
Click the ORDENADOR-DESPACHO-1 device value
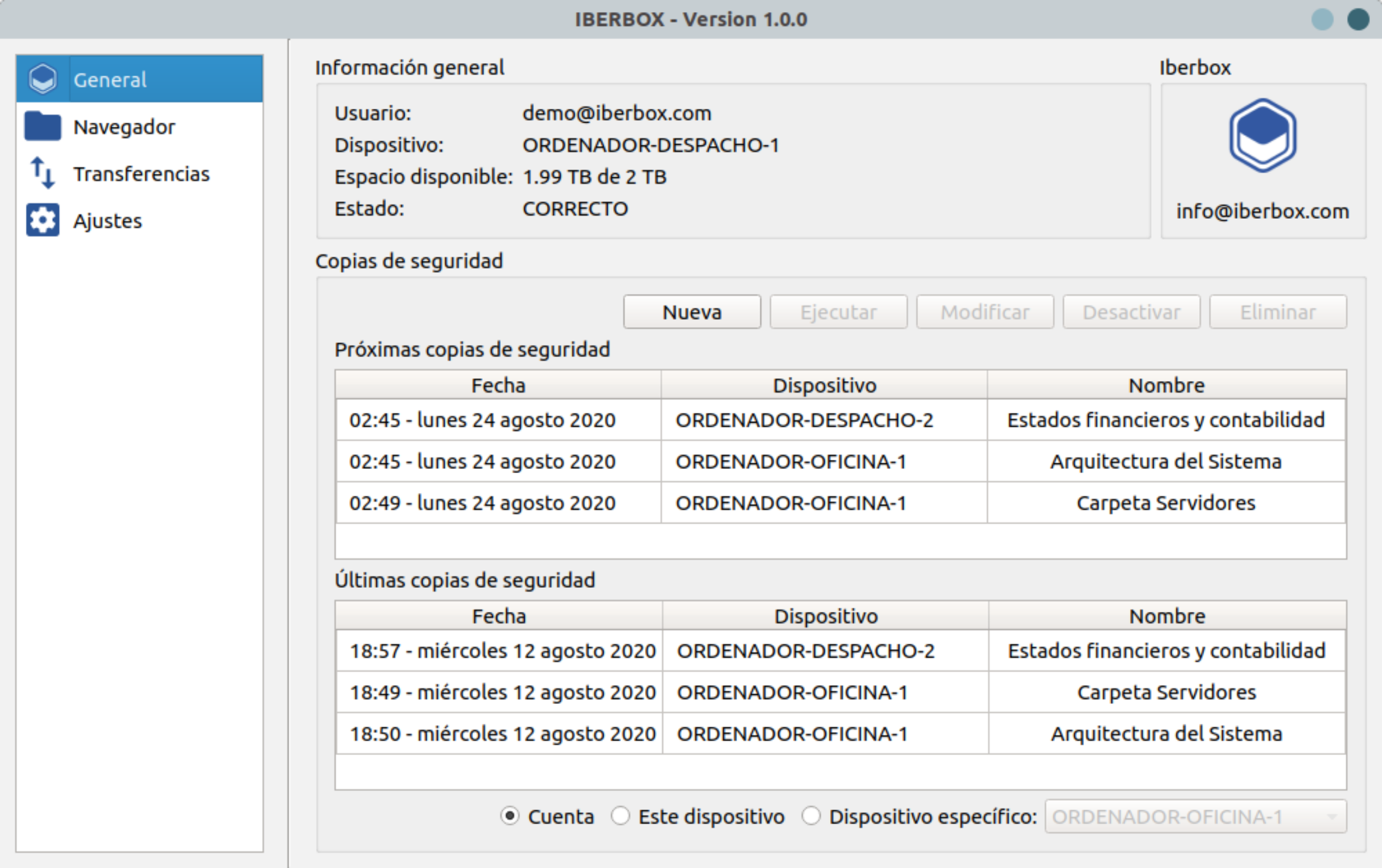[650, 145]
